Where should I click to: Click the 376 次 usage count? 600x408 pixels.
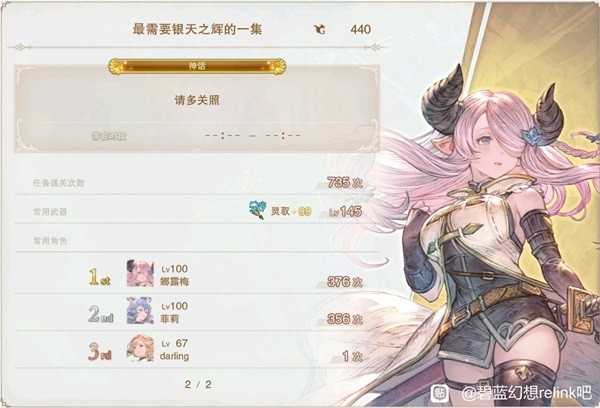tap(344, 282)
